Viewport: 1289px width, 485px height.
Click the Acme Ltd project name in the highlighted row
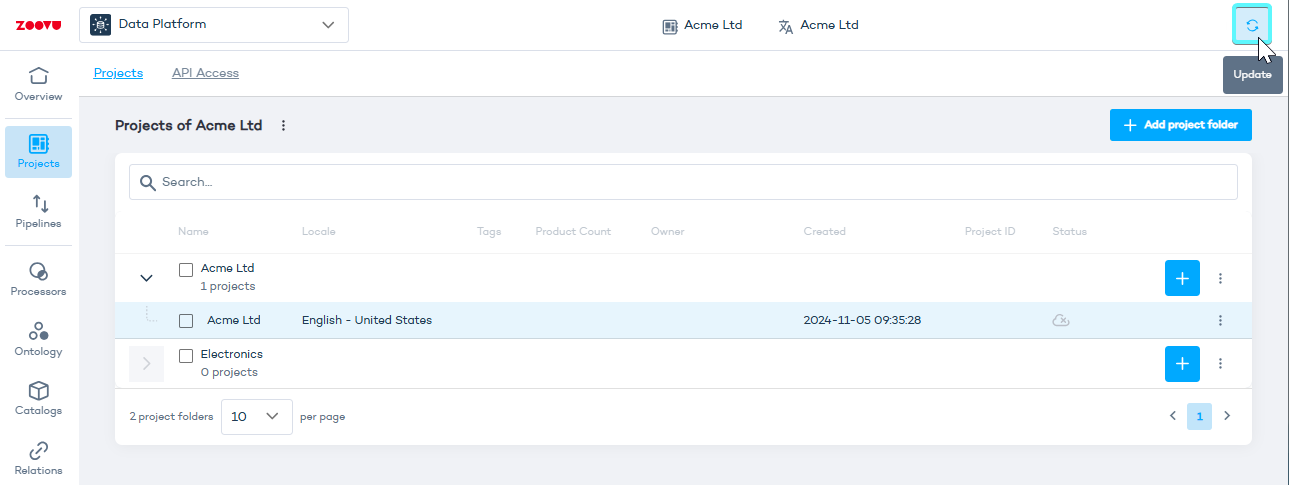[x=234, y=320]
